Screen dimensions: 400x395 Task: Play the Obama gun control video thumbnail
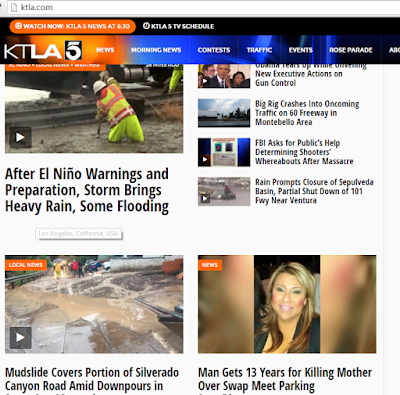pos(205,81)
